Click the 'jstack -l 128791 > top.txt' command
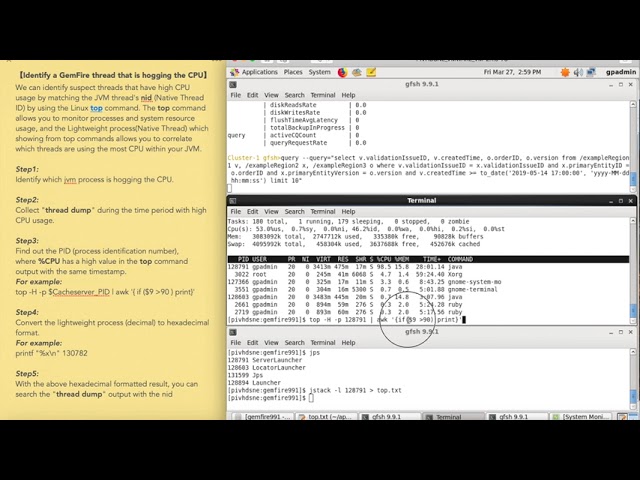 pos(355,391)
